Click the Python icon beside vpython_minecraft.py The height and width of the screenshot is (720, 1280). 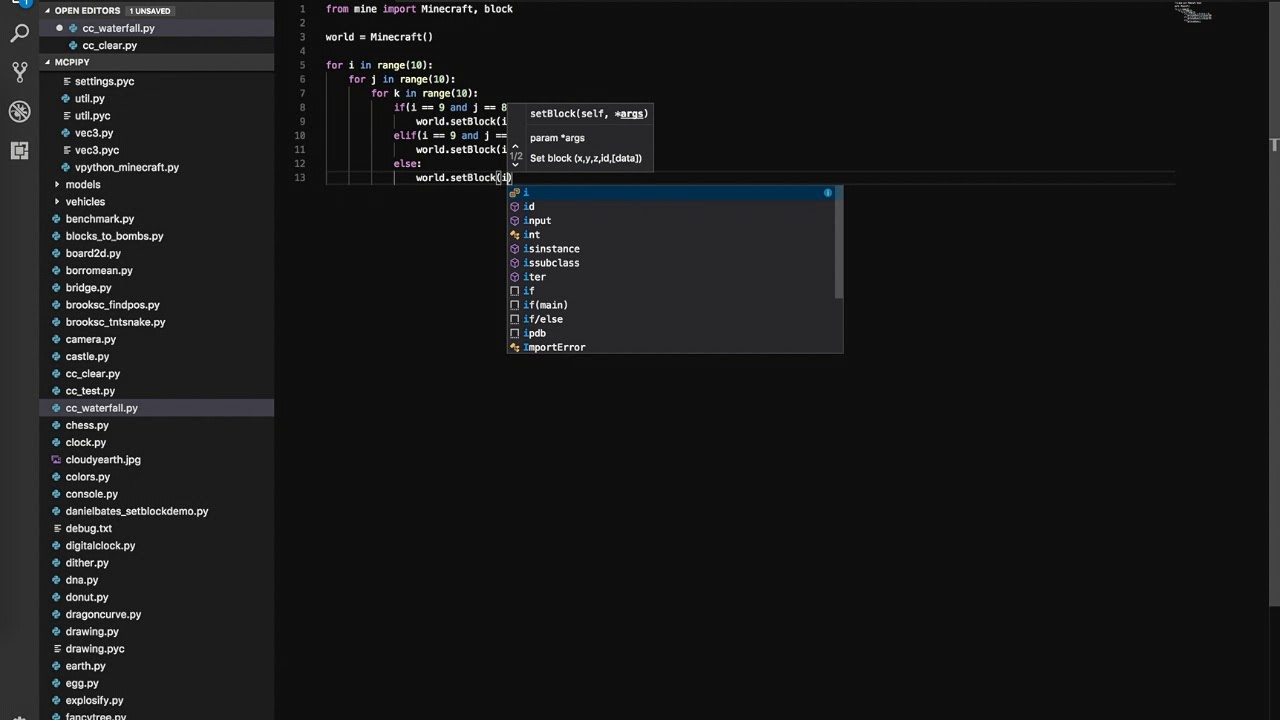tap(66, 168)
